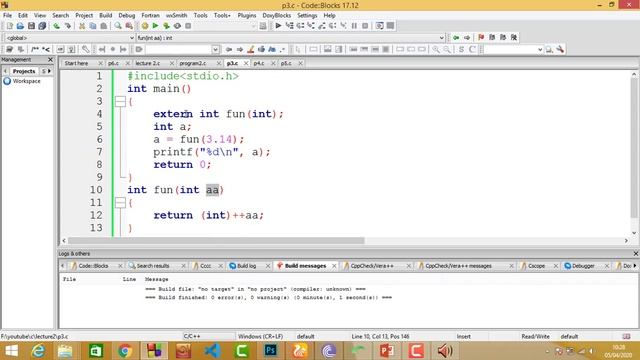Redo the last undone edit
The width and height of the screenshot is (640, 360).
click(x=68, y=26)
